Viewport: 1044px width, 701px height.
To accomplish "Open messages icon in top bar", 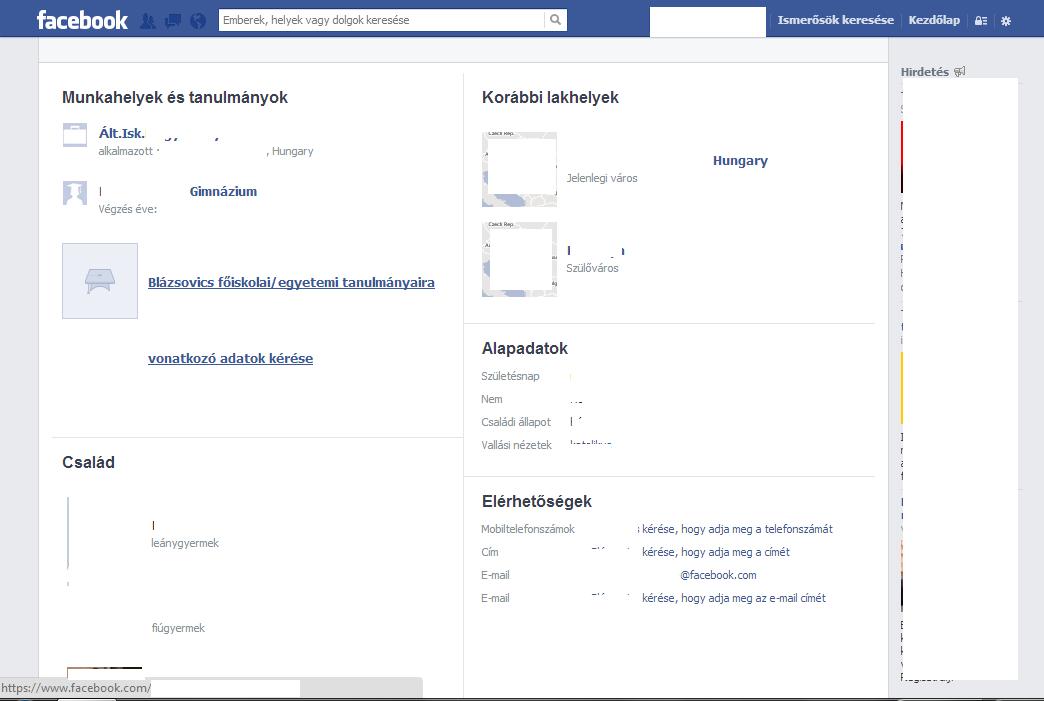I will [172, 21].
